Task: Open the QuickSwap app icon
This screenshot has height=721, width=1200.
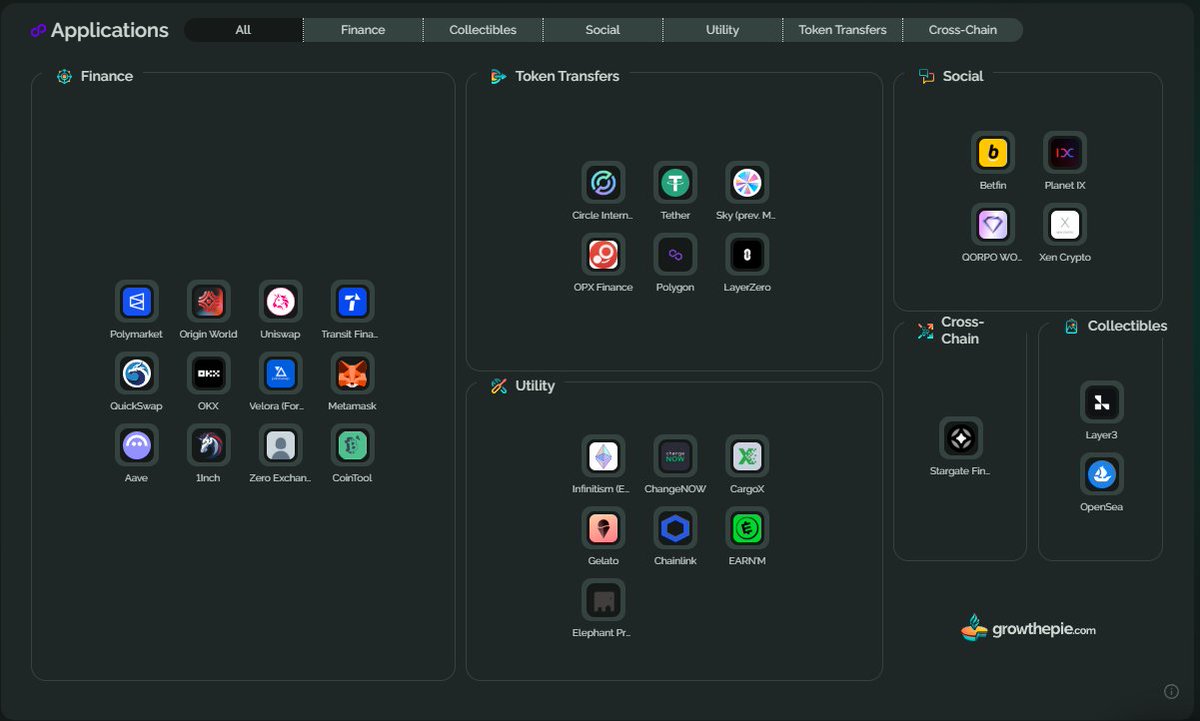Action: point(137,373)
